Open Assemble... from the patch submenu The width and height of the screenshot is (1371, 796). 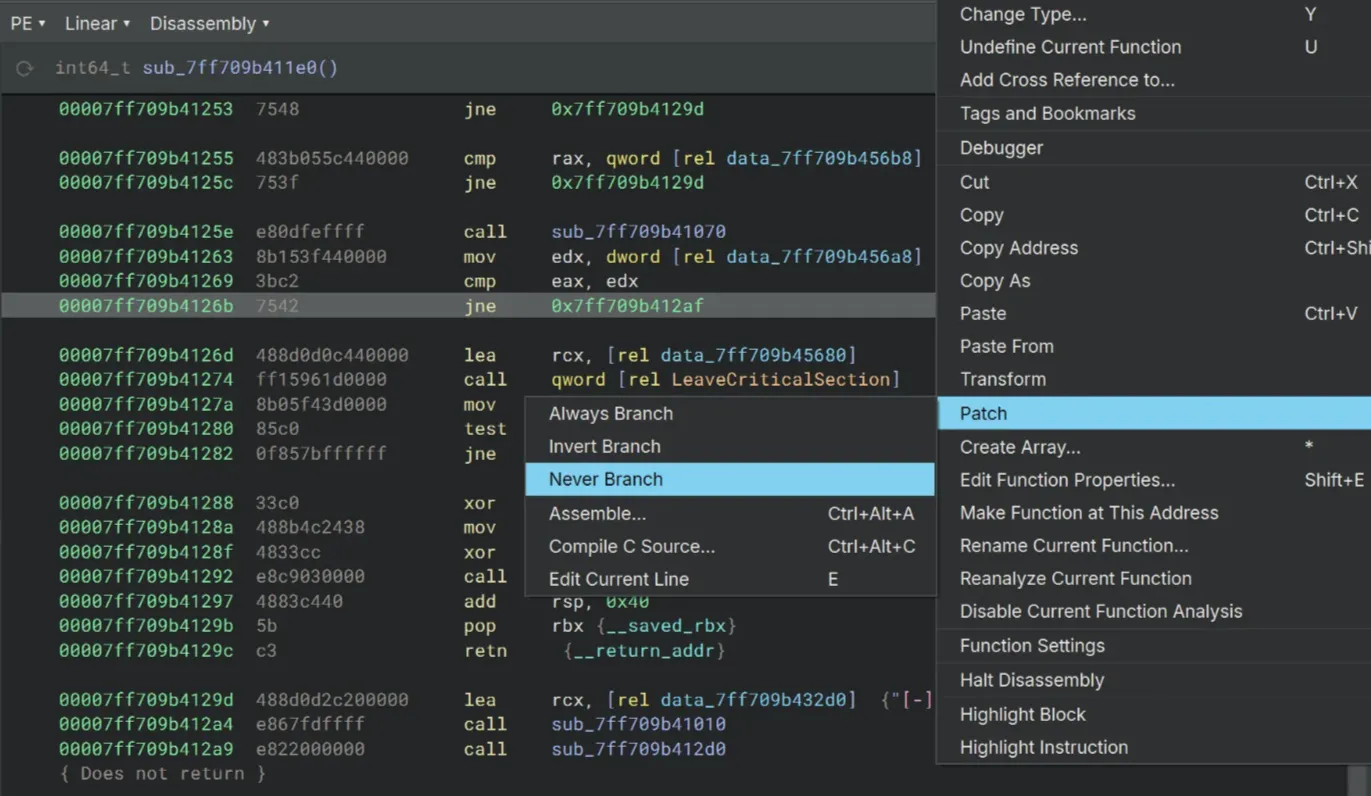tap(597, 513)
